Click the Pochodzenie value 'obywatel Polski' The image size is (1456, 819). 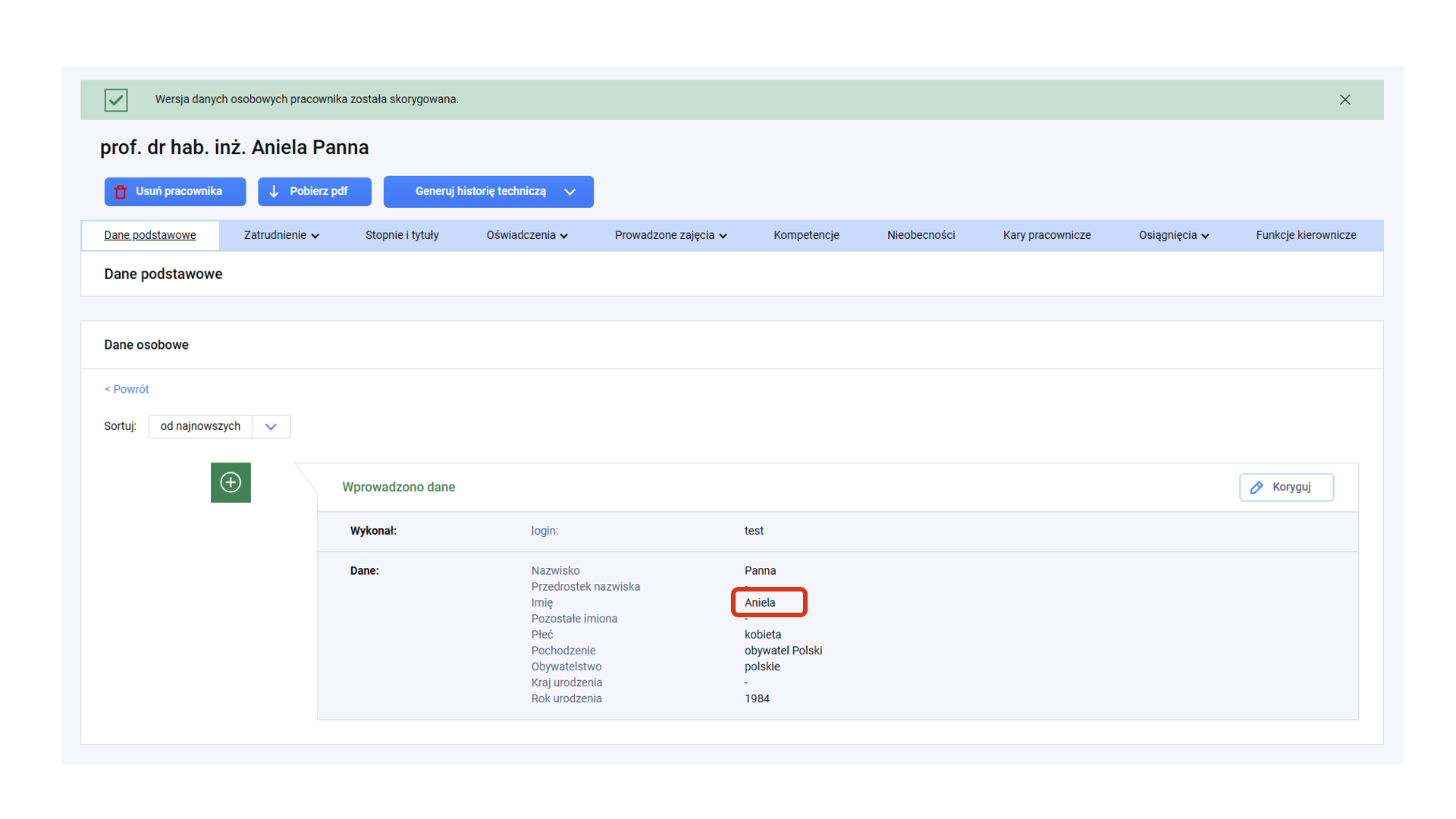tap(783, 651)
